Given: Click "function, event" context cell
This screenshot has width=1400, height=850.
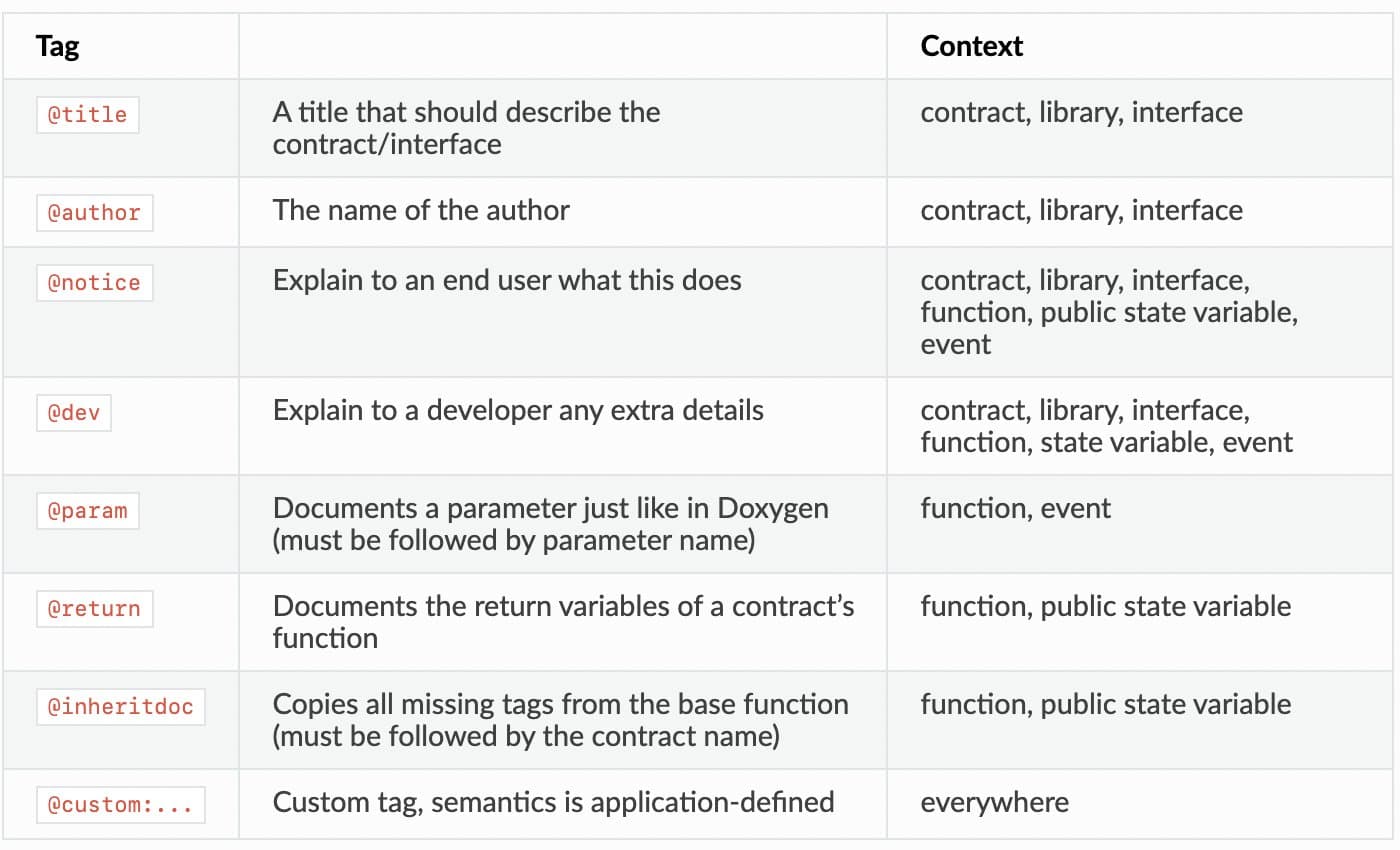Looking at the screenshot, I should pyautogui.click(x=1015, y=508).
